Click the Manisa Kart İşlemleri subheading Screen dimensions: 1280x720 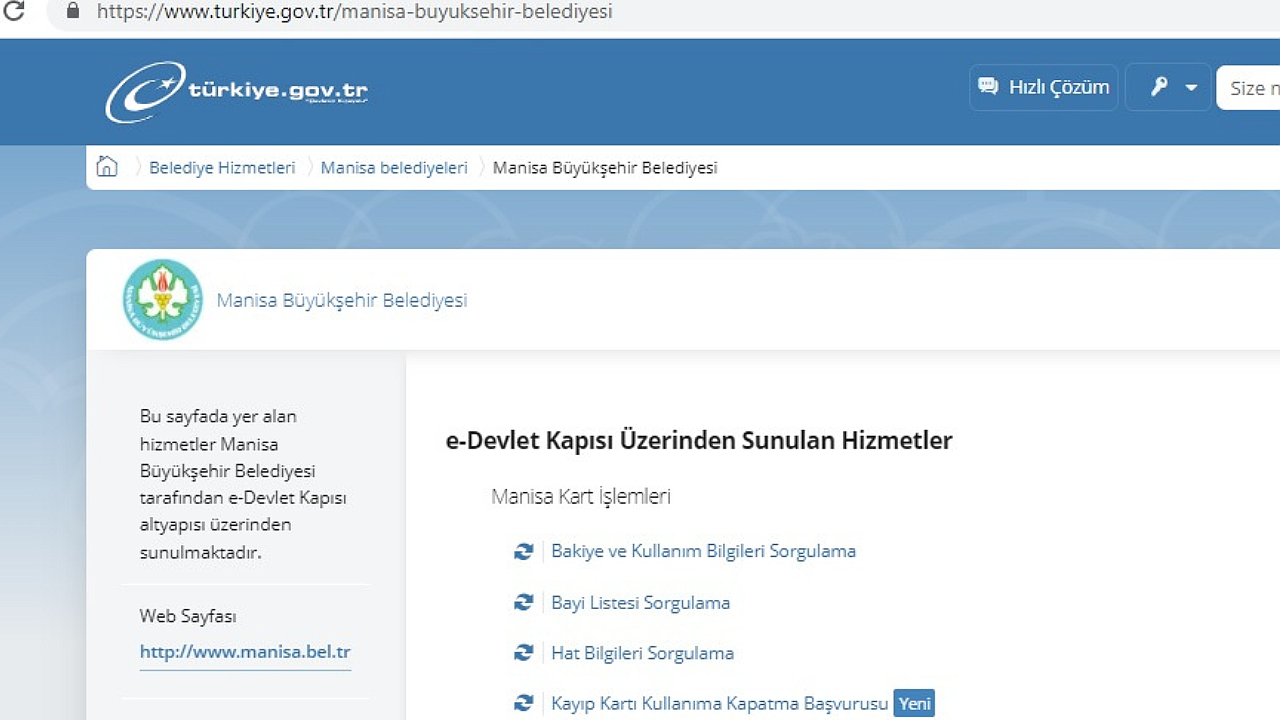[x=580, y=497]
